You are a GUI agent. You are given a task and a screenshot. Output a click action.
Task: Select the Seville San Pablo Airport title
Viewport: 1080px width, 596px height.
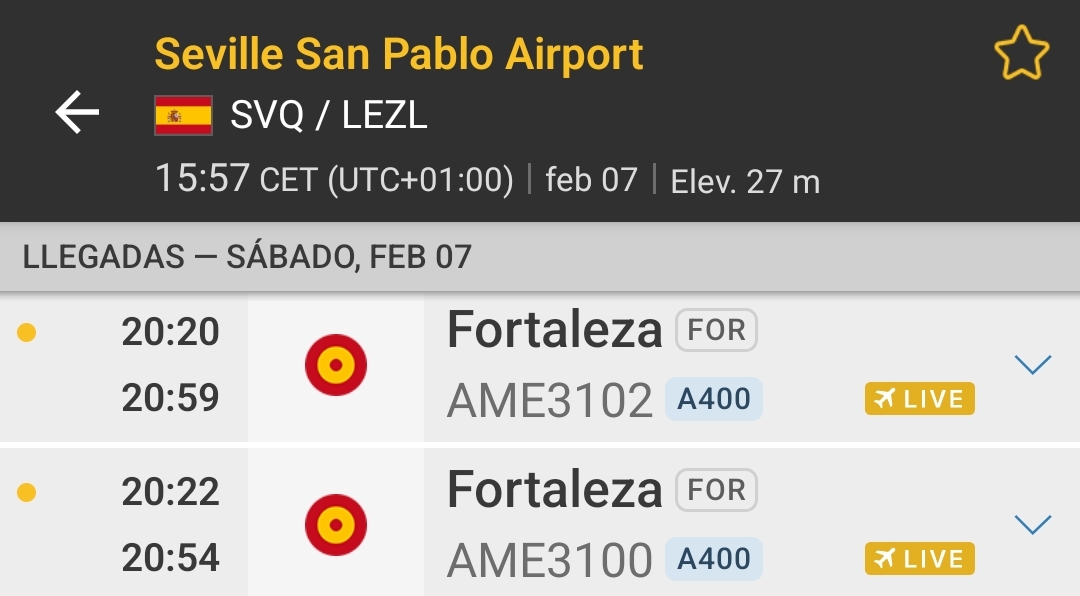[399, 54]
